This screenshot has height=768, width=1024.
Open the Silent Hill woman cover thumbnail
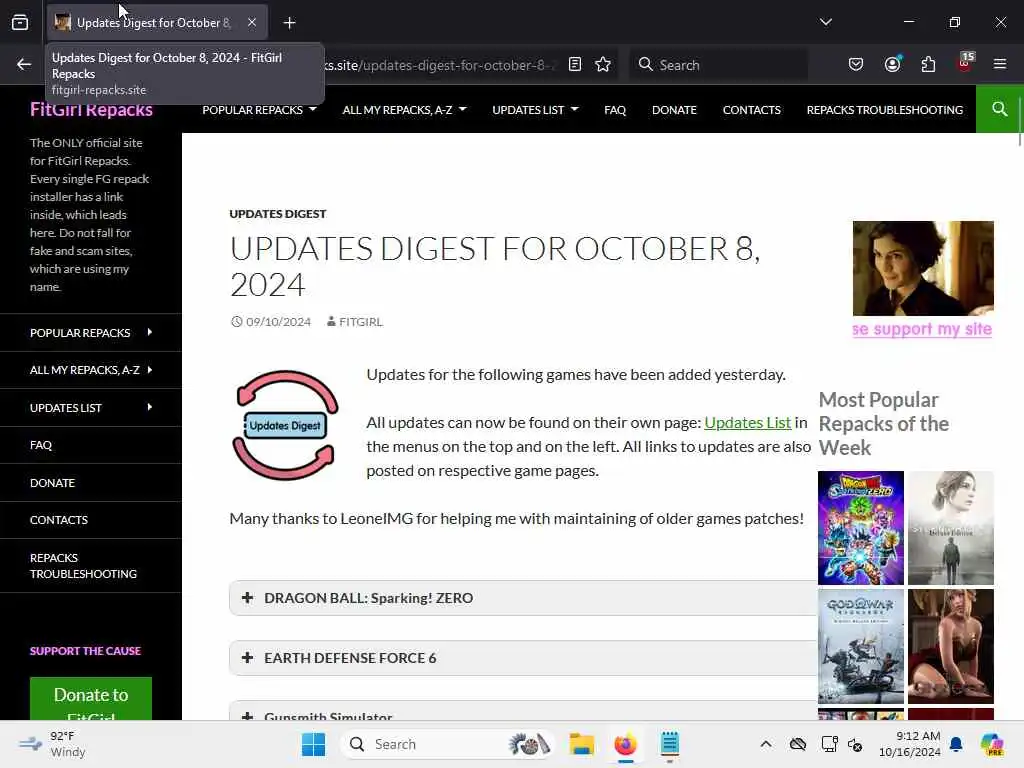951,528
